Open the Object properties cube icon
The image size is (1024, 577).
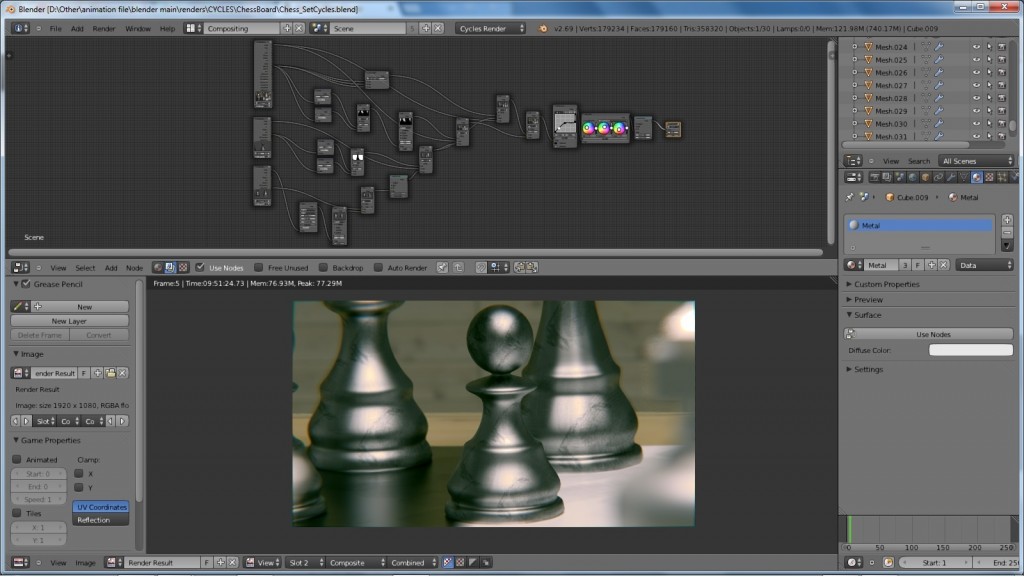[x=924, y=178]
